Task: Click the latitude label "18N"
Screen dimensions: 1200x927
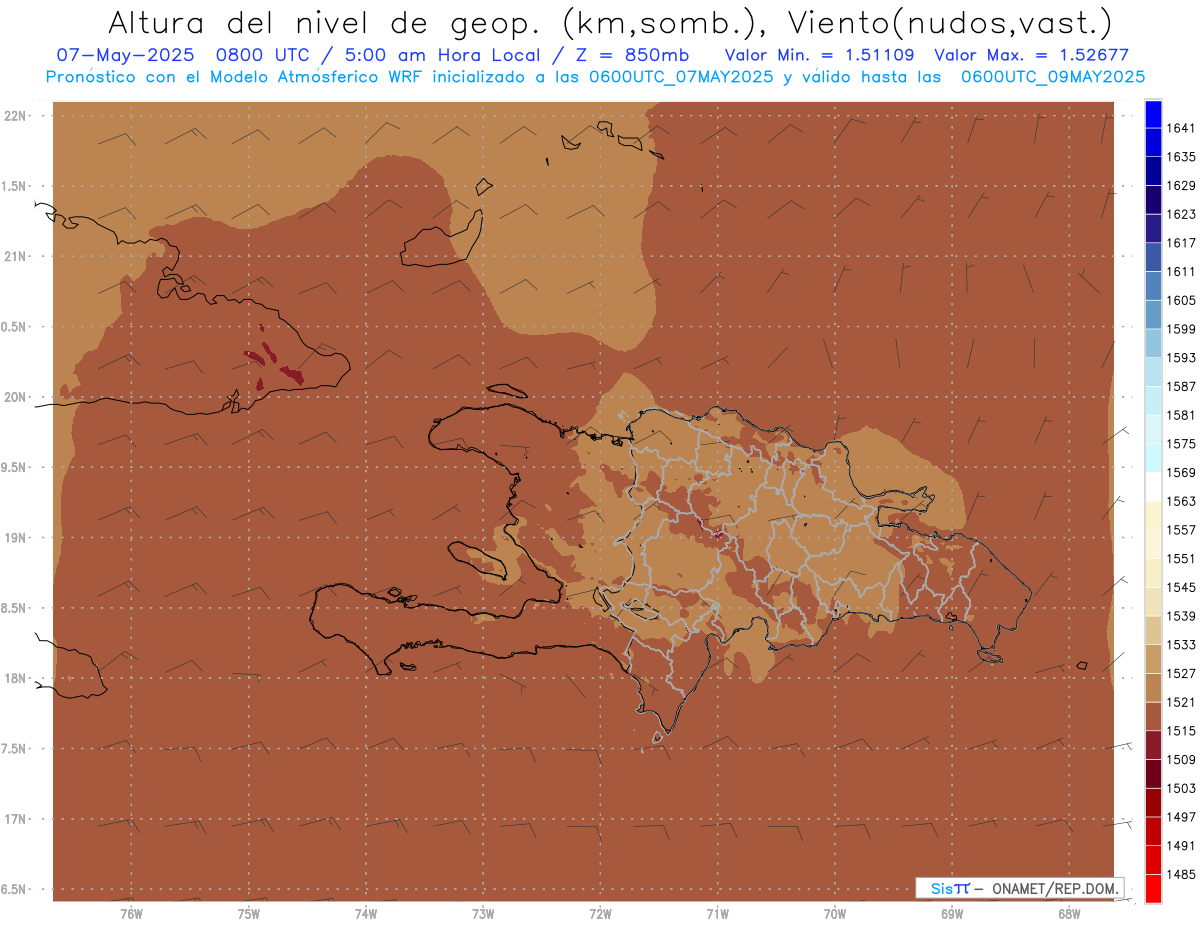Action: pyautogui.click(x=15, y=679)
